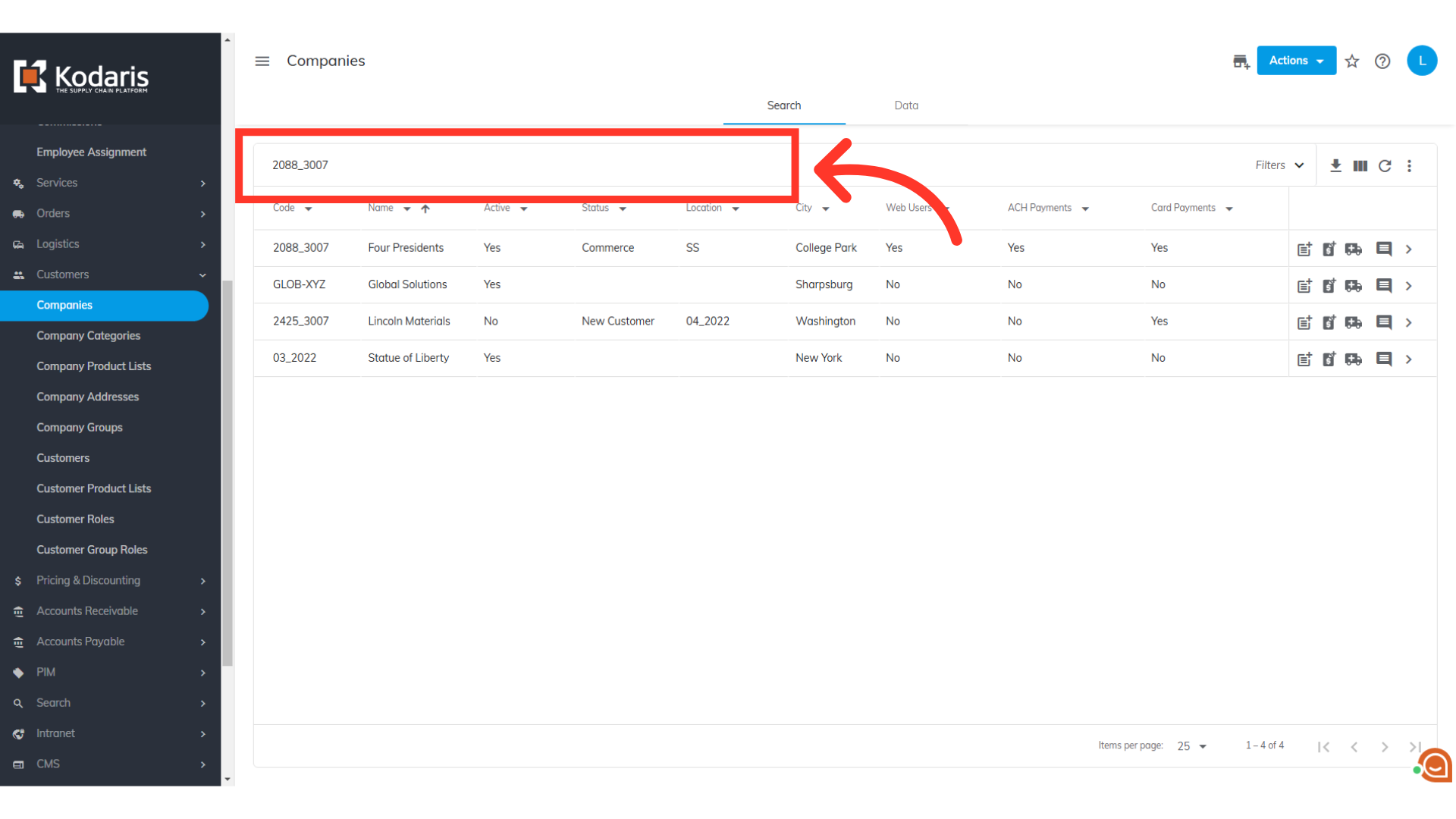Open the column chooser icon

tap(1360, 165)
